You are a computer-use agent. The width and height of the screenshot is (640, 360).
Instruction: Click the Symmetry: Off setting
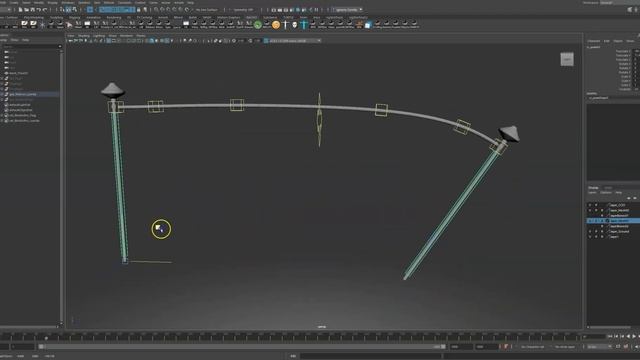click(x=244, y=9)
